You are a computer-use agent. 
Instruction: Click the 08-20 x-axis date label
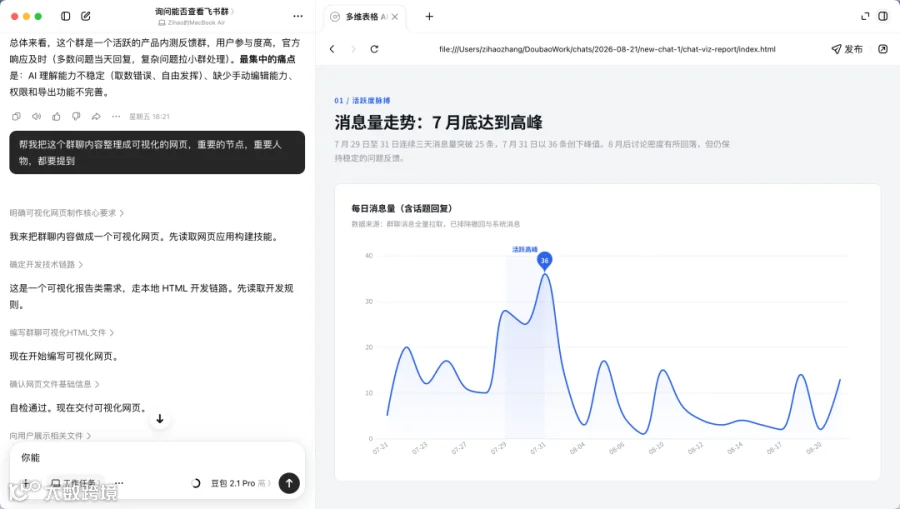tap(813, 448)
